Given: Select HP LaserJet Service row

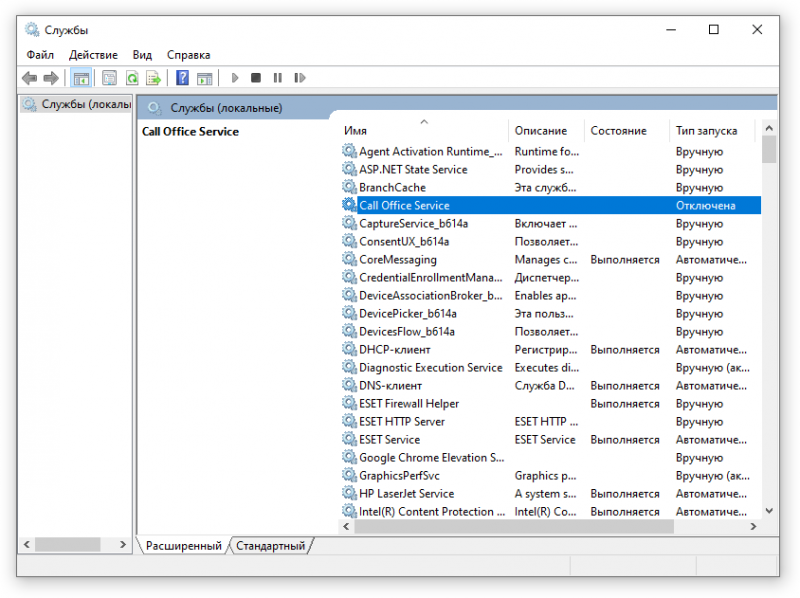Looking at the screenshot, I should [551, 493].
